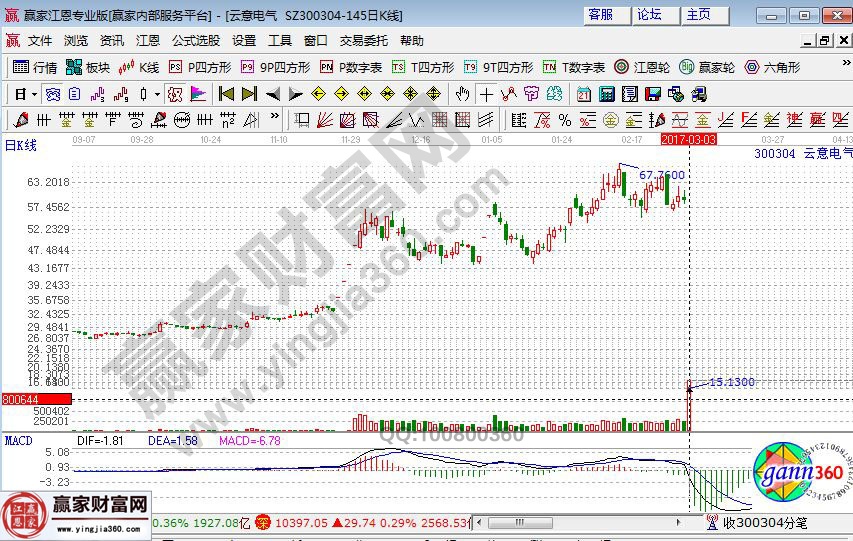Screen dimensions: 853x541
Task: Click the percent sign tool
Action: point(565,120)
